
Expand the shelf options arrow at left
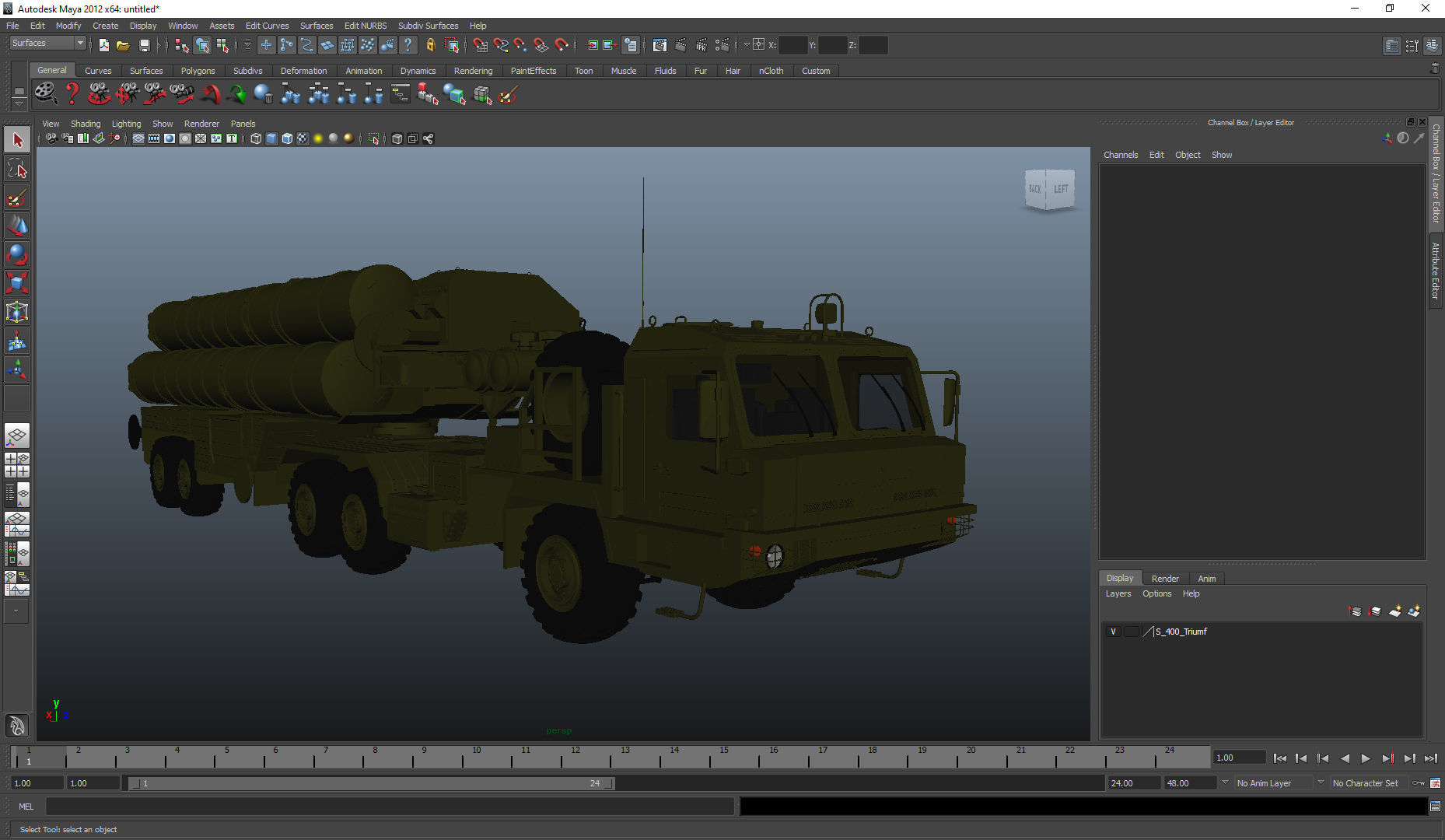[19, 103]
